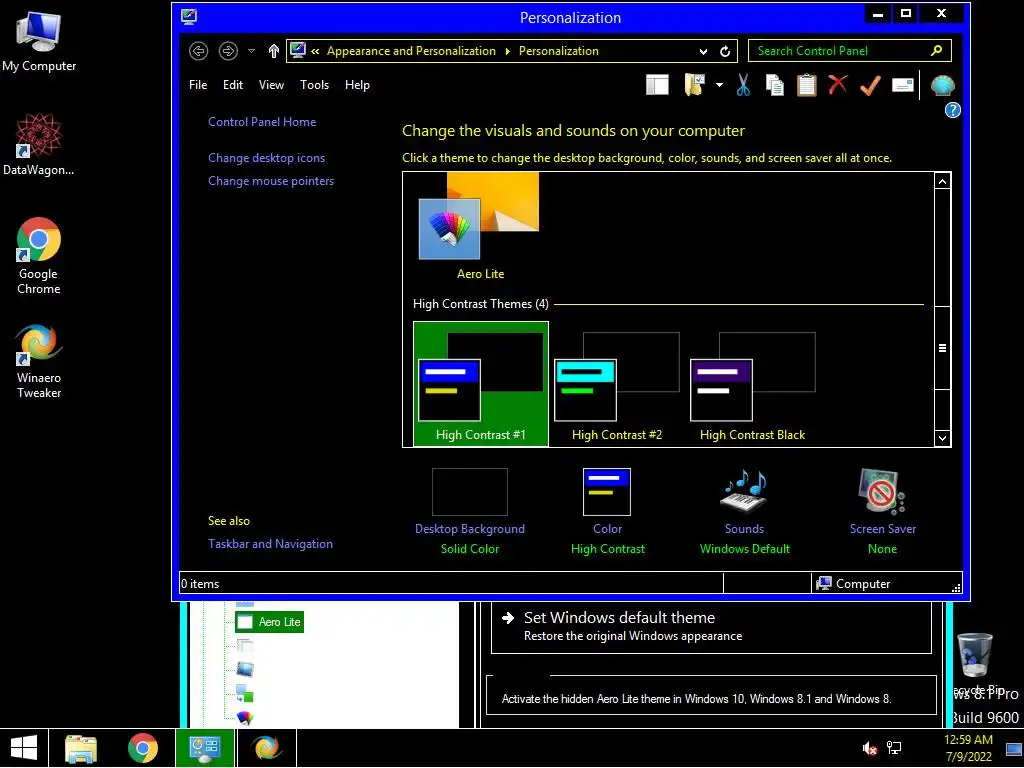
Task: Click the Copy pages icon
Action: tap(775, 85)
